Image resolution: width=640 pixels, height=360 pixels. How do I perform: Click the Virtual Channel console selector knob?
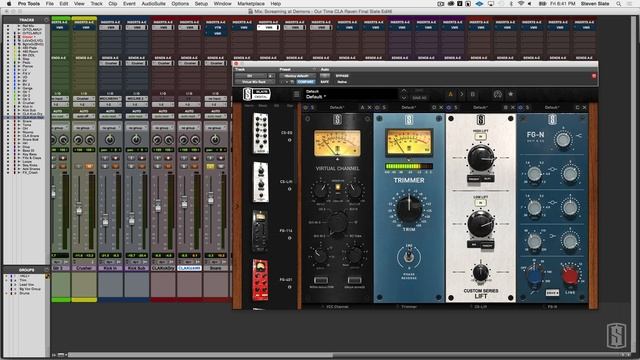click(x=338, y=223)
